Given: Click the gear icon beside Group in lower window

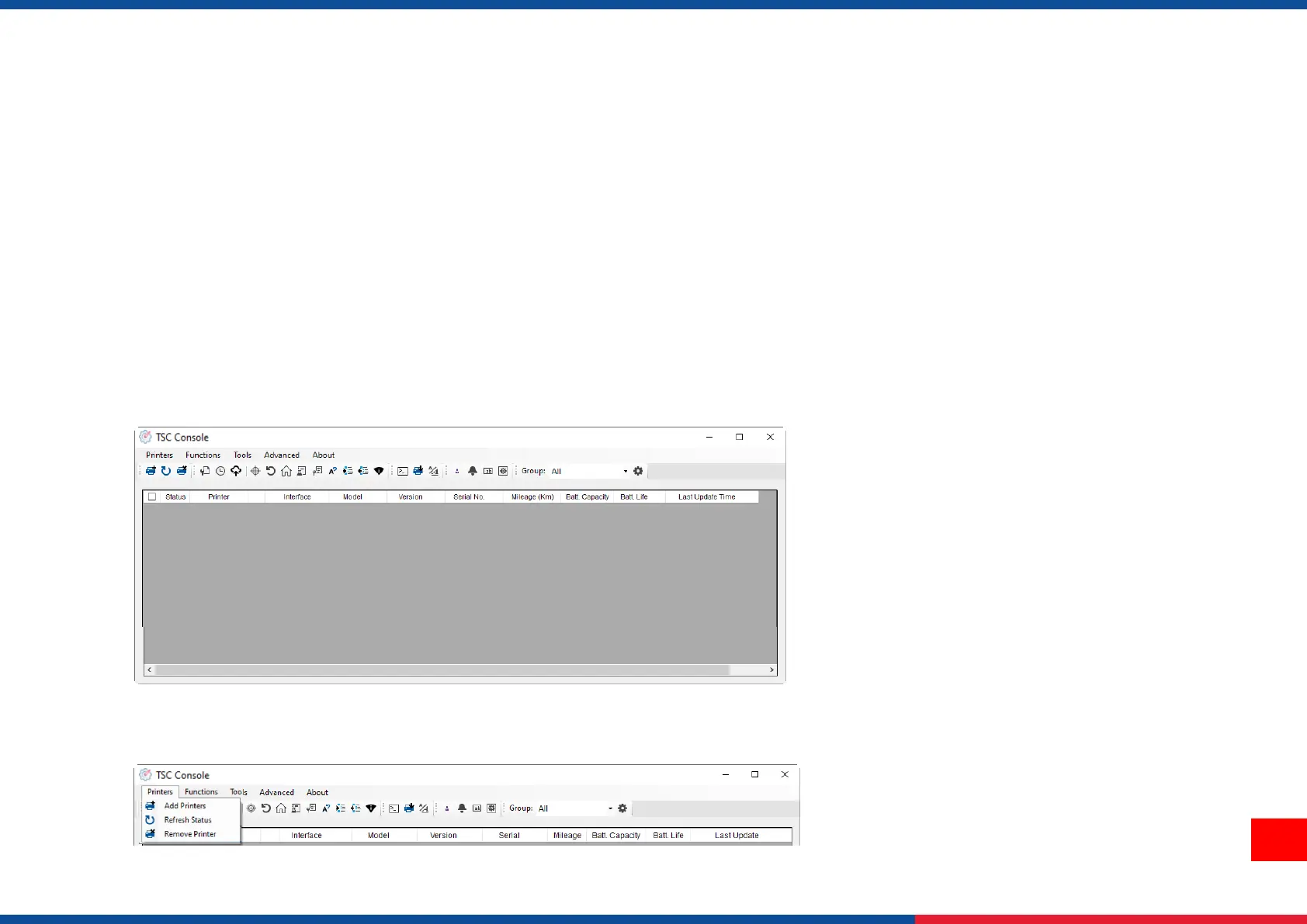Looking at the screenshot, I should (x=622, y=808).
